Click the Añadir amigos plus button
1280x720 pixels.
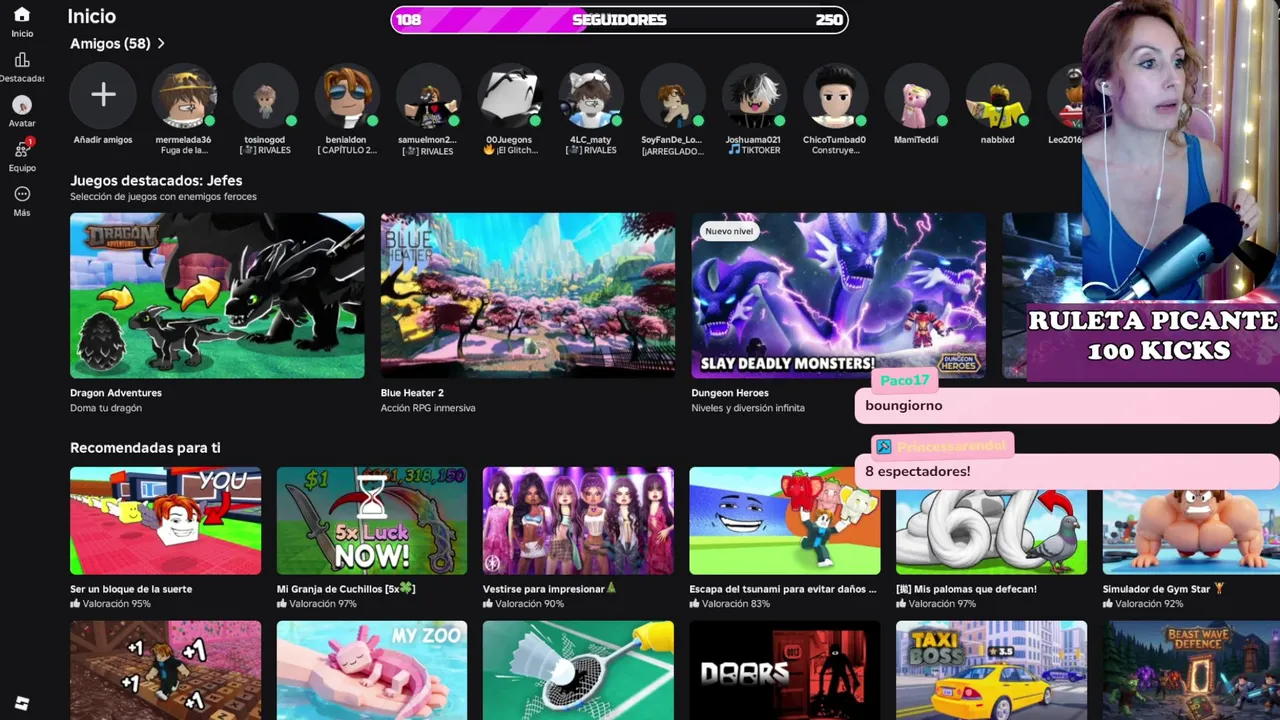pos(103,96)
